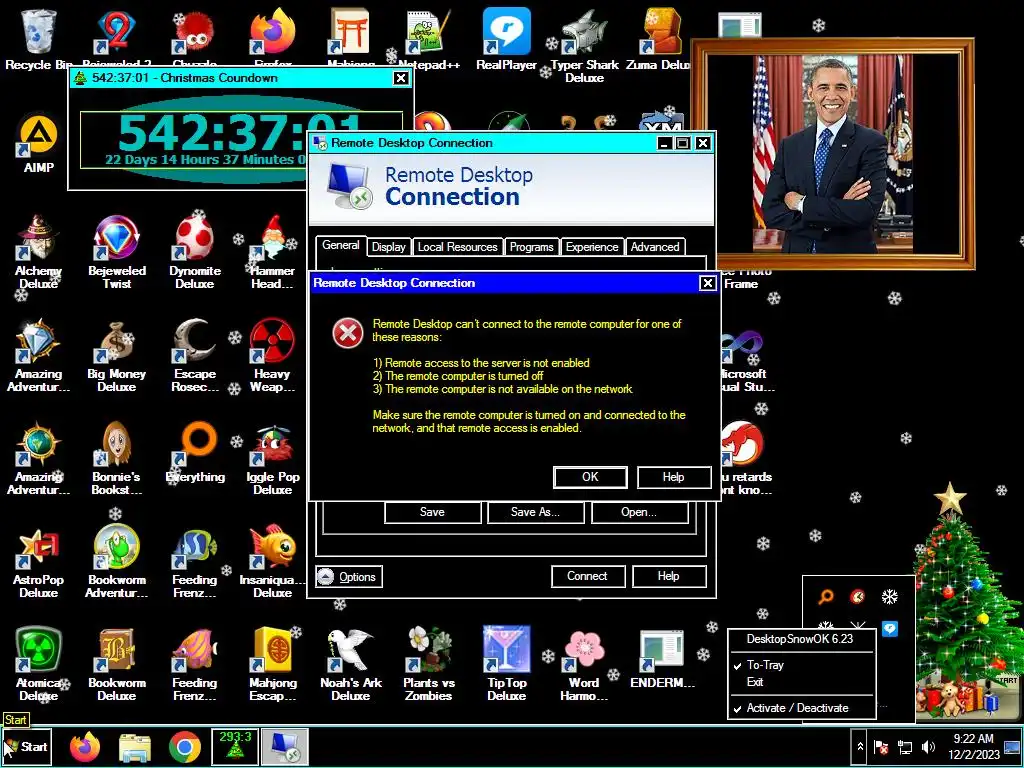Screen dimensions: 1024x768
Task: Launch Heavy Weapon desktop shortcut
Action: (x=272, y=355)
